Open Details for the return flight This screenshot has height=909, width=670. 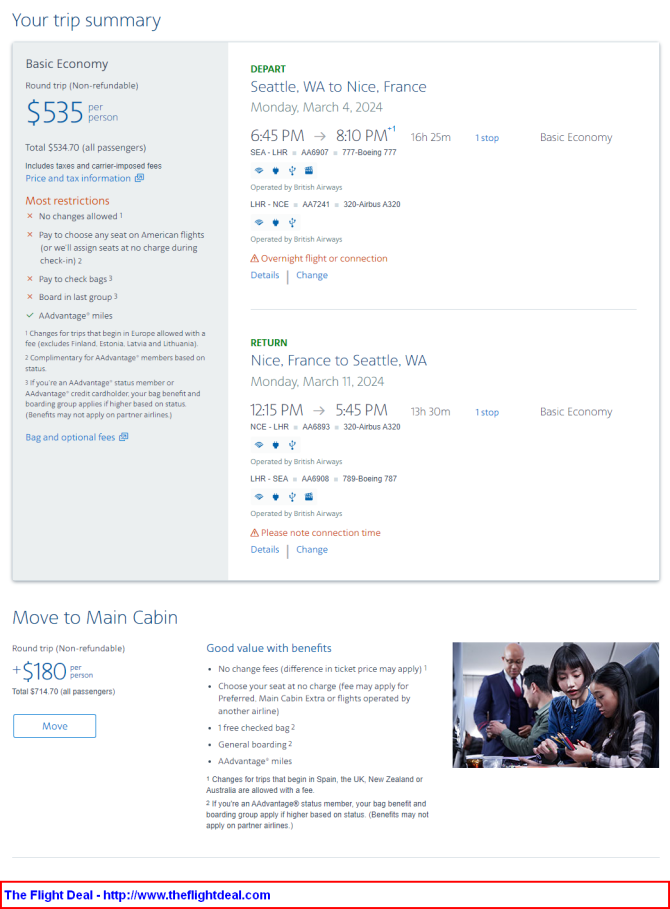pyautogui.click(x=265, y=550)
